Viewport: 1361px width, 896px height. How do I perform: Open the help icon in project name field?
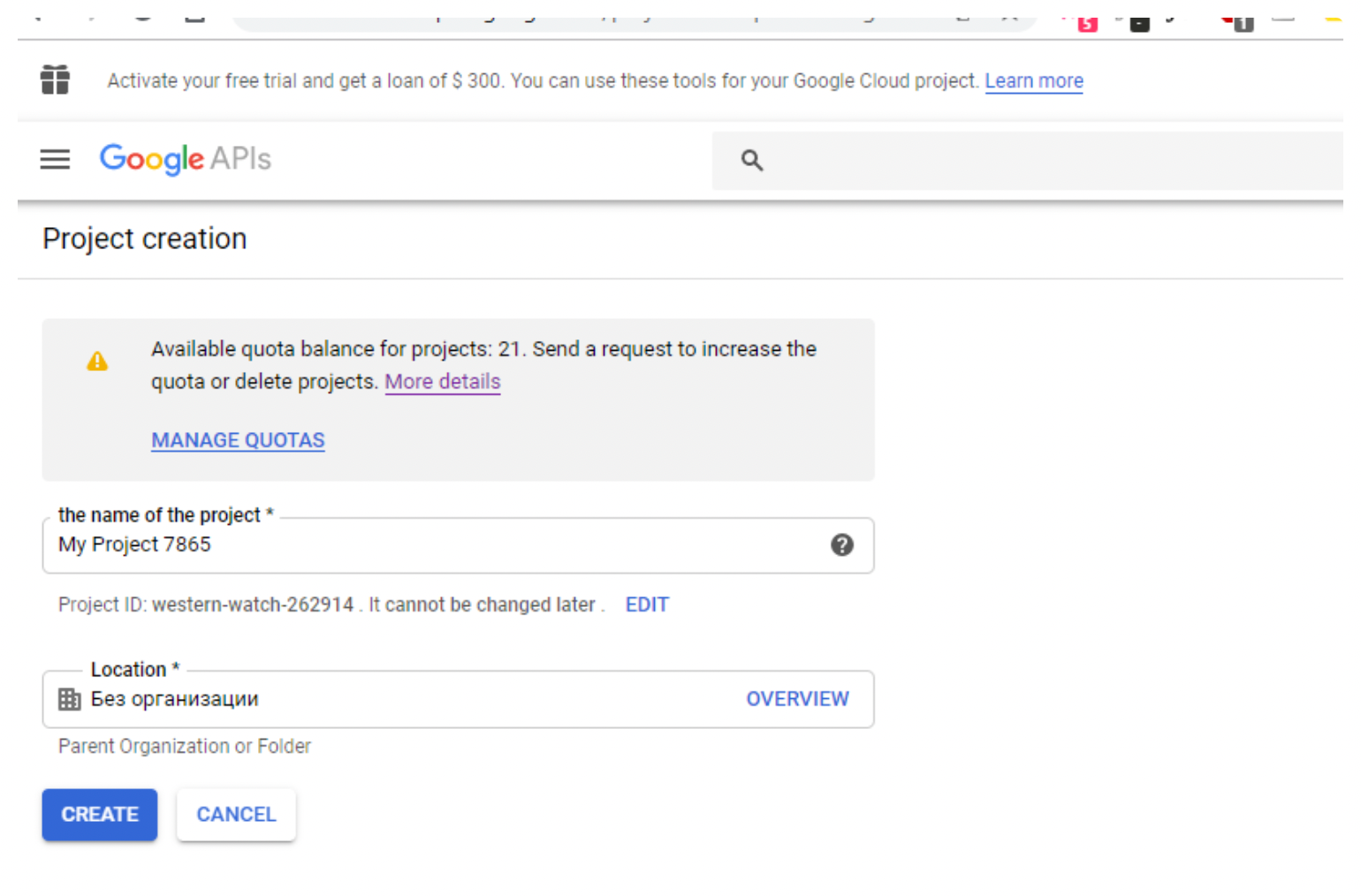(x=842, y=545)
